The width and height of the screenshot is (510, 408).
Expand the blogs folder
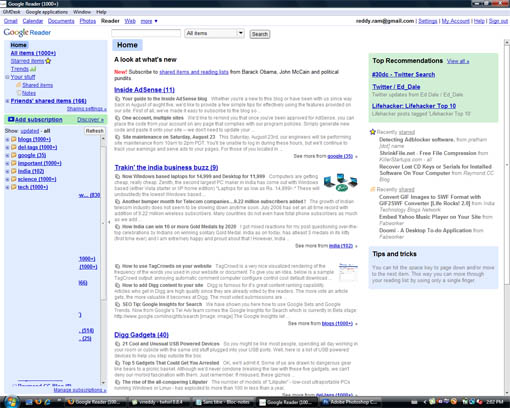[x=7, y=139]
